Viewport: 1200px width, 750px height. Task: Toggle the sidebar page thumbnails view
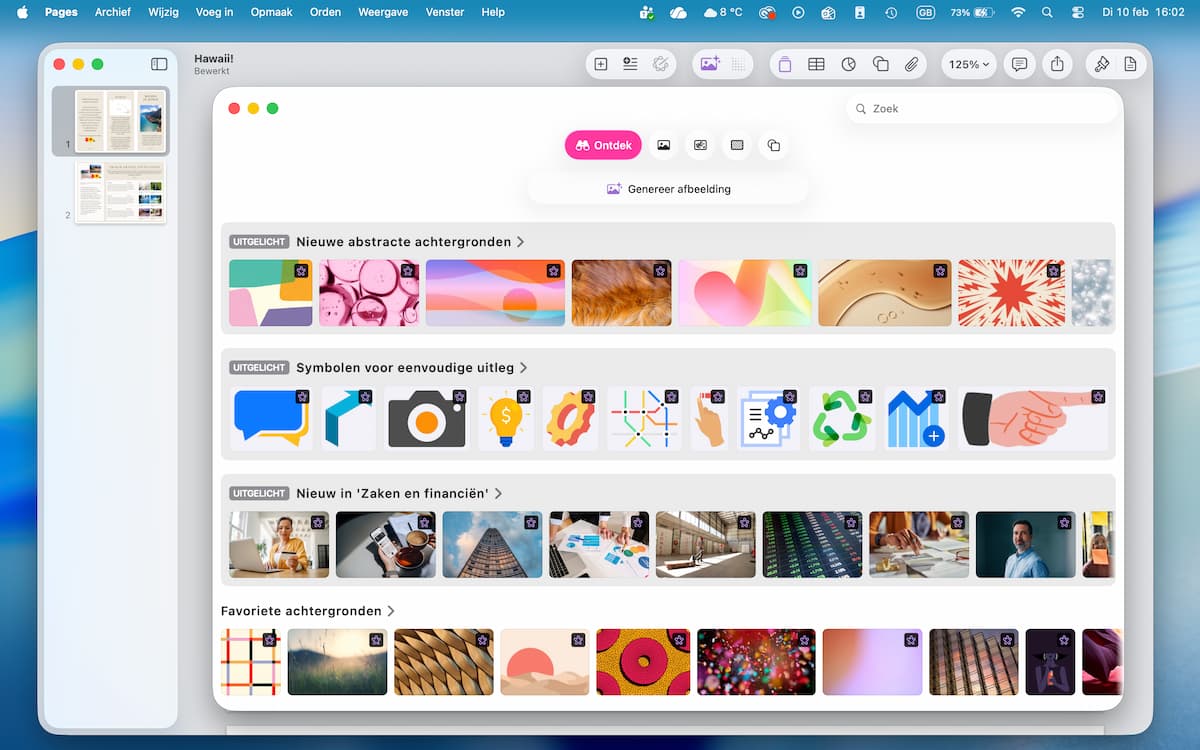tap(159, 64)
